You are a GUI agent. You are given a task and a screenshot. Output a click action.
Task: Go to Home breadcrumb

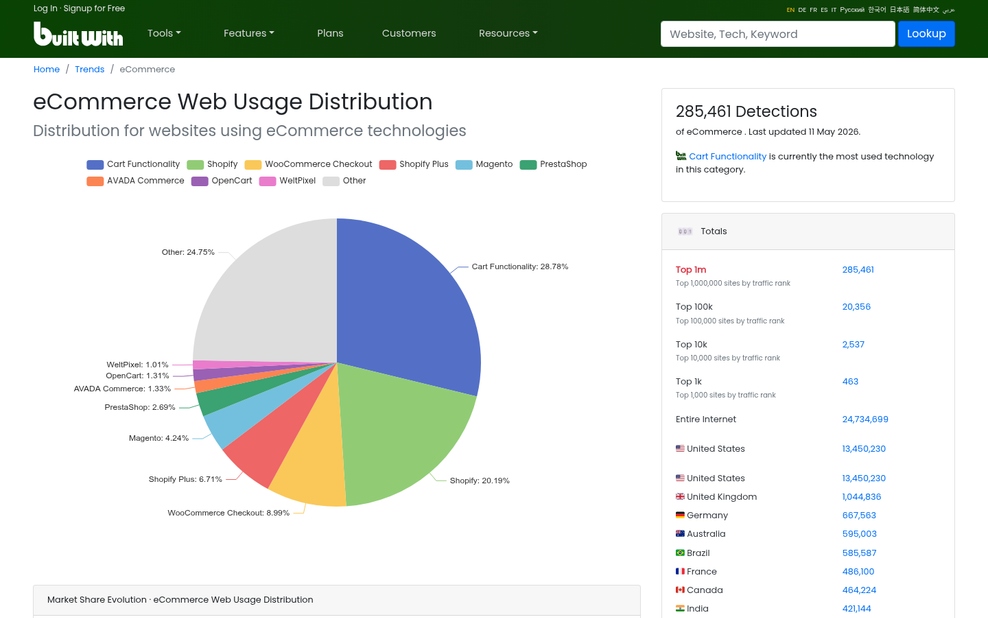pos(47,69)
